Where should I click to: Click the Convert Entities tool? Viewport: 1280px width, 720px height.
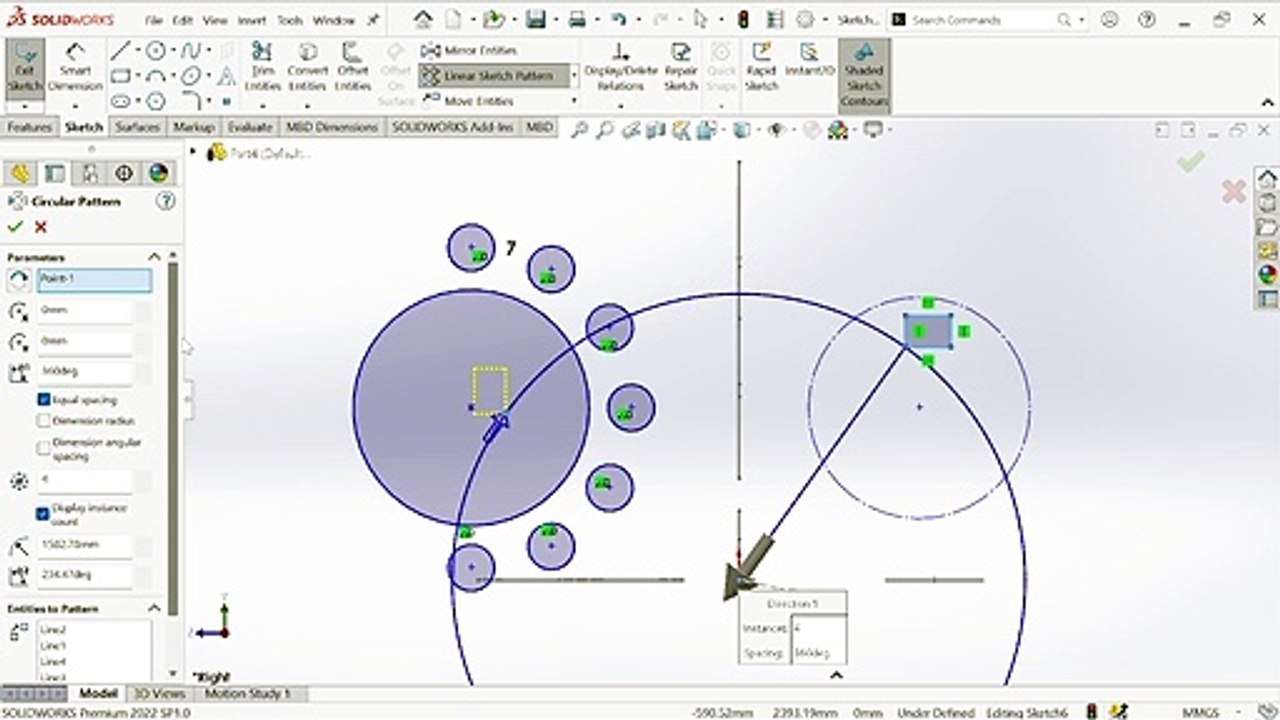click(308, 66)
